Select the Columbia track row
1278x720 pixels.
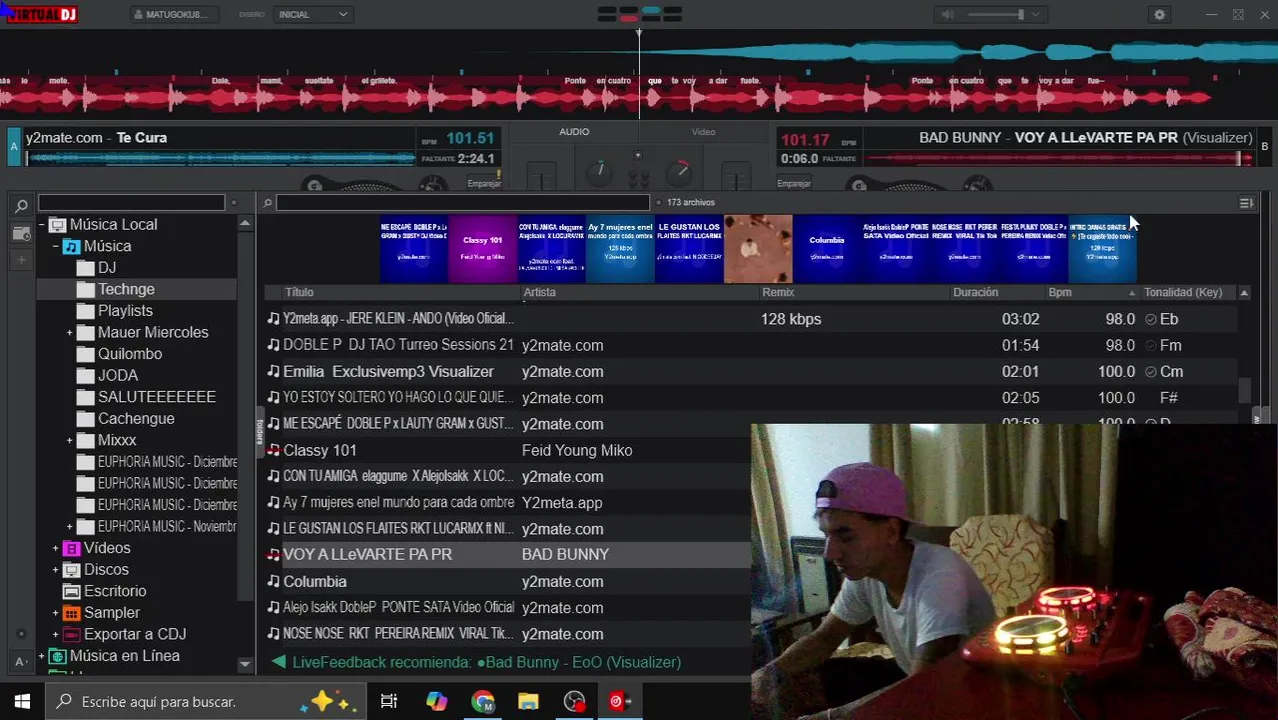coord(507,581)
